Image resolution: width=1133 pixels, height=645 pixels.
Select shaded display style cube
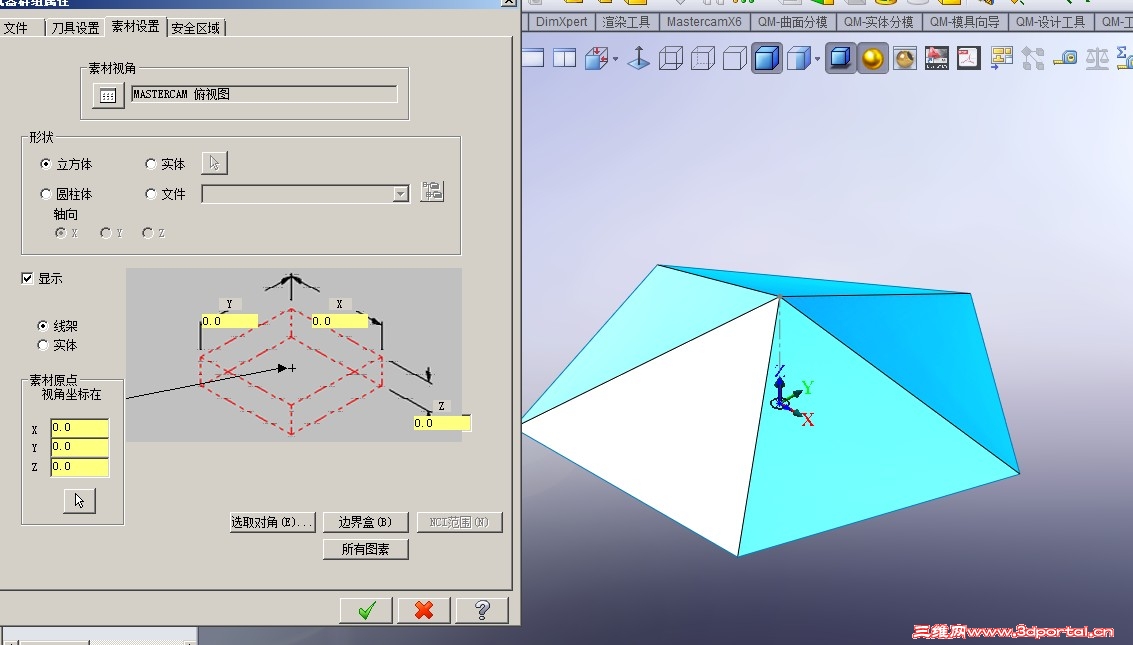[x=798, y=58]
